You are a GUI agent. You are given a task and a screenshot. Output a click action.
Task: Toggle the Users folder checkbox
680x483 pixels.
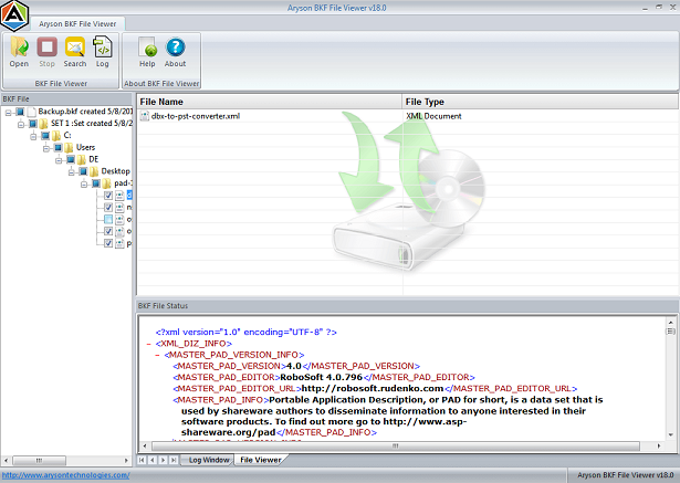point(58,148)
